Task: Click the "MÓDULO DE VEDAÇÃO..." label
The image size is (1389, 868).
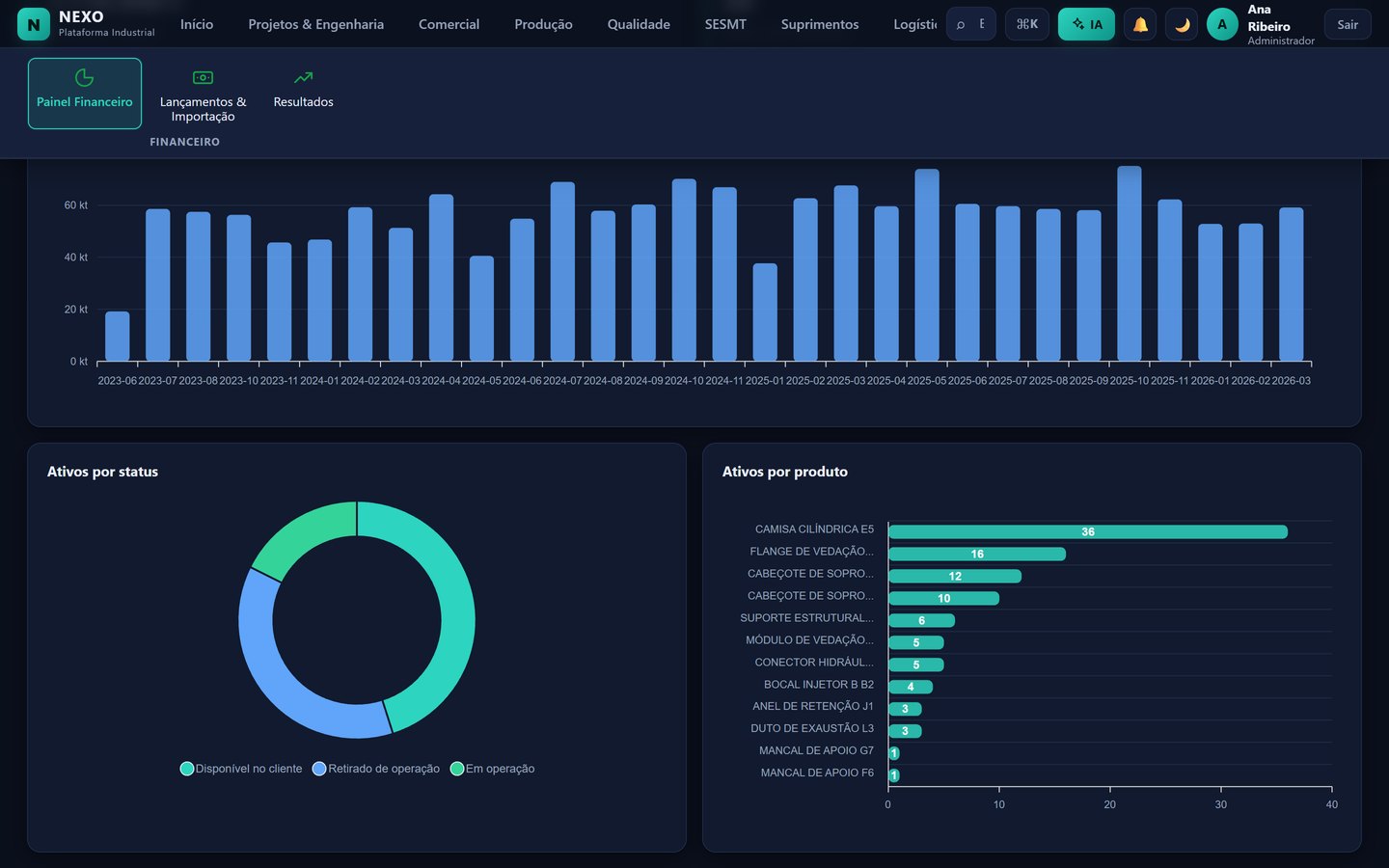Action: click(x=809, y=640)
